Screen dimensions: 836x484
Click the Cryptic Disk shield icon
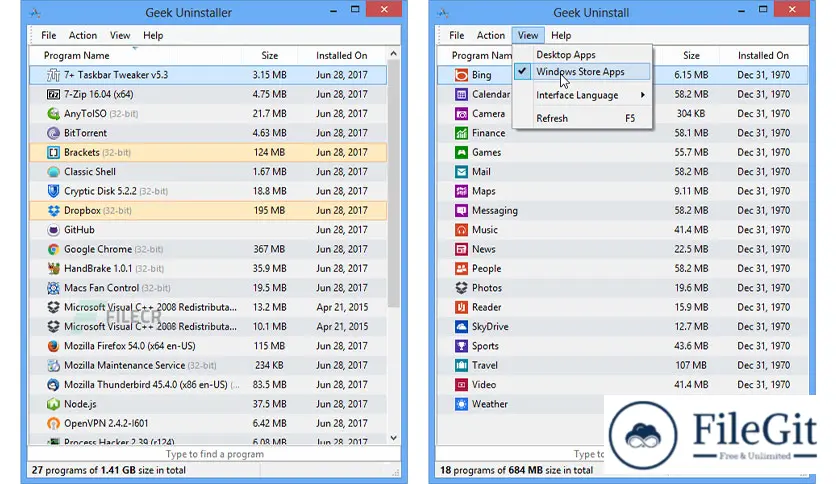pyautogui.click(x=53, y=191)
